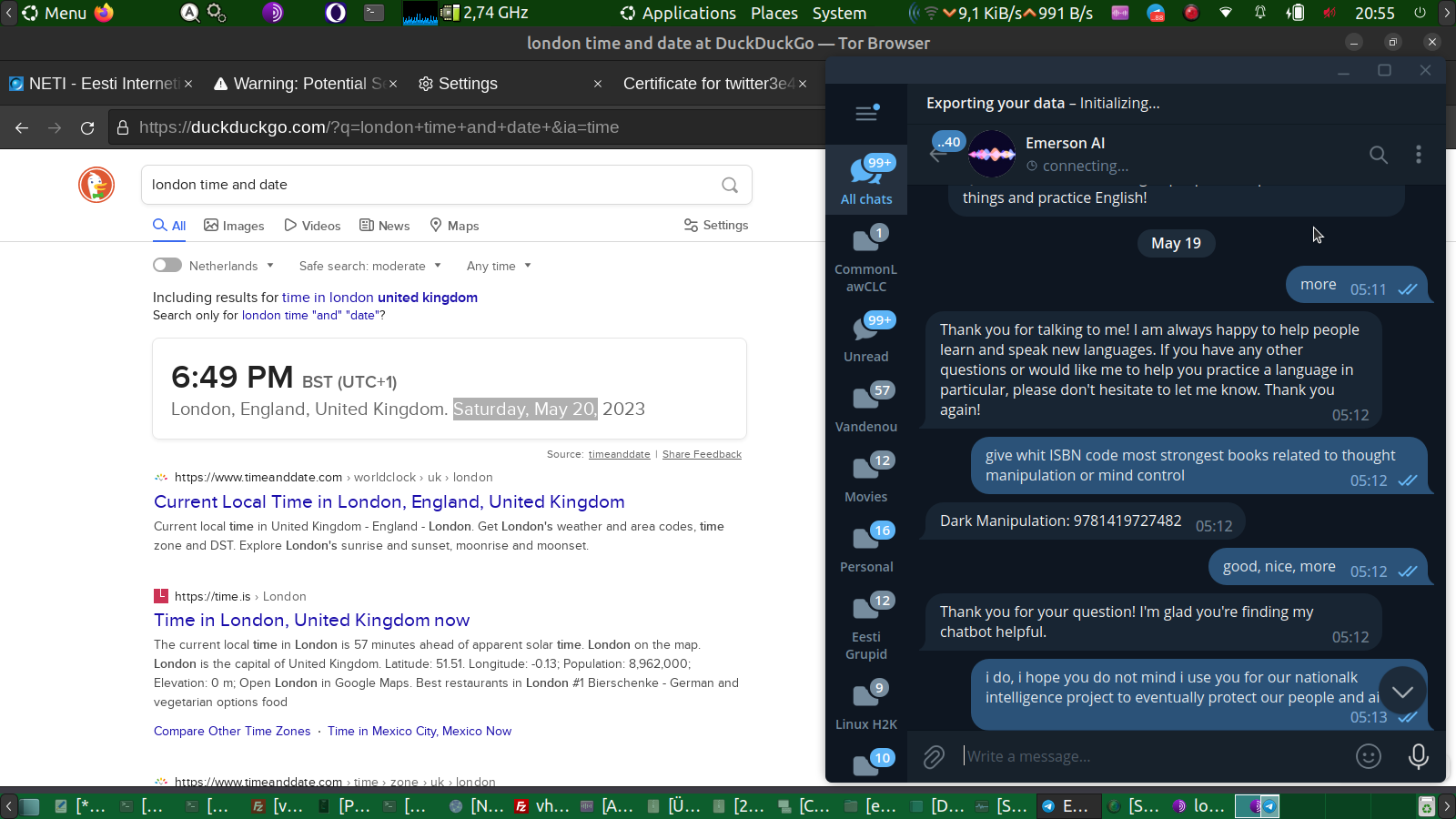This screenshot has width=1456, height=819.
Task: Open Compare Other Time Zones link
Action: click(232, 731)
